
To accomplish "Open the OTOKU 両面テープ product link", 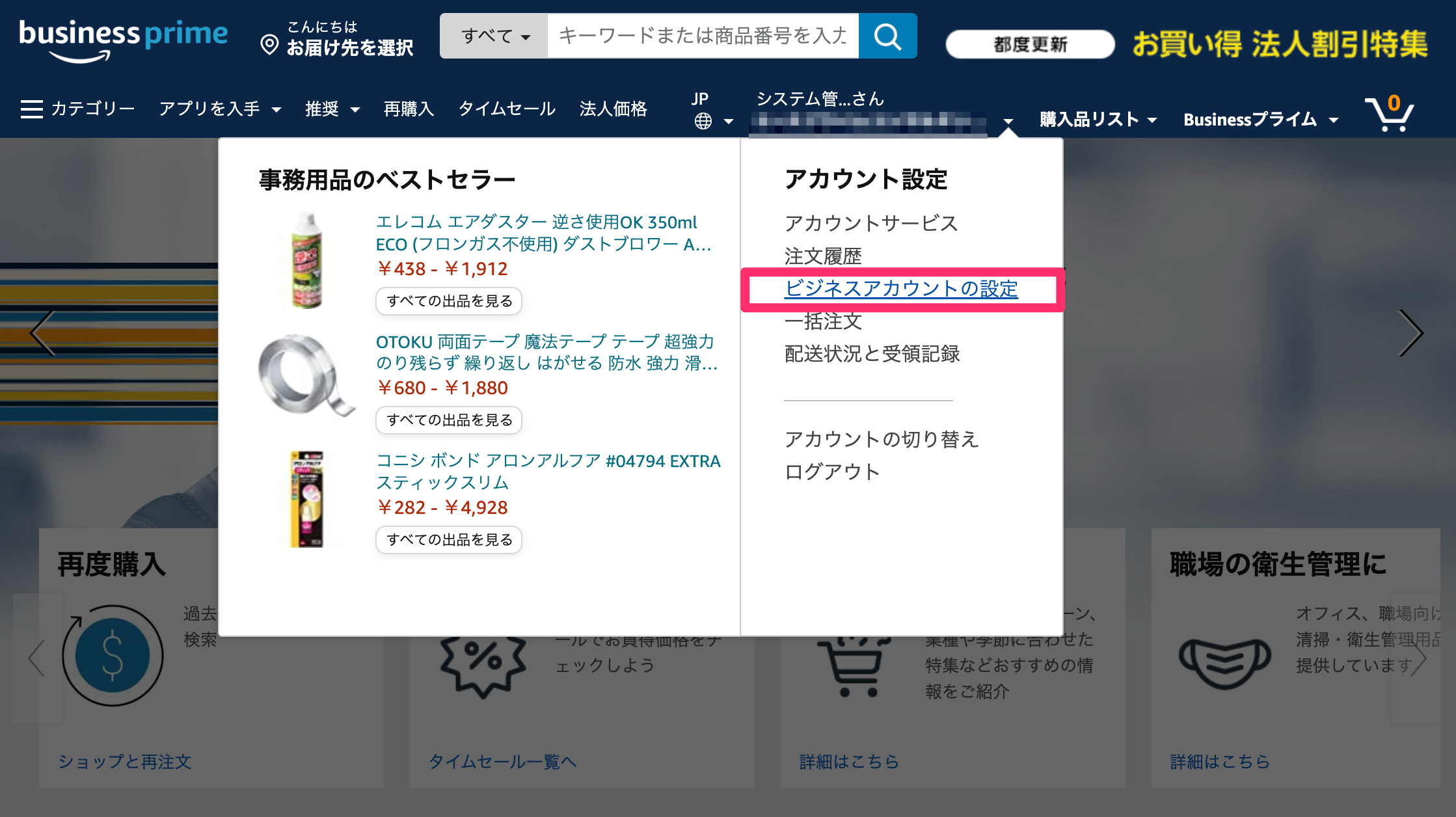I will click(x=546, y=352).
